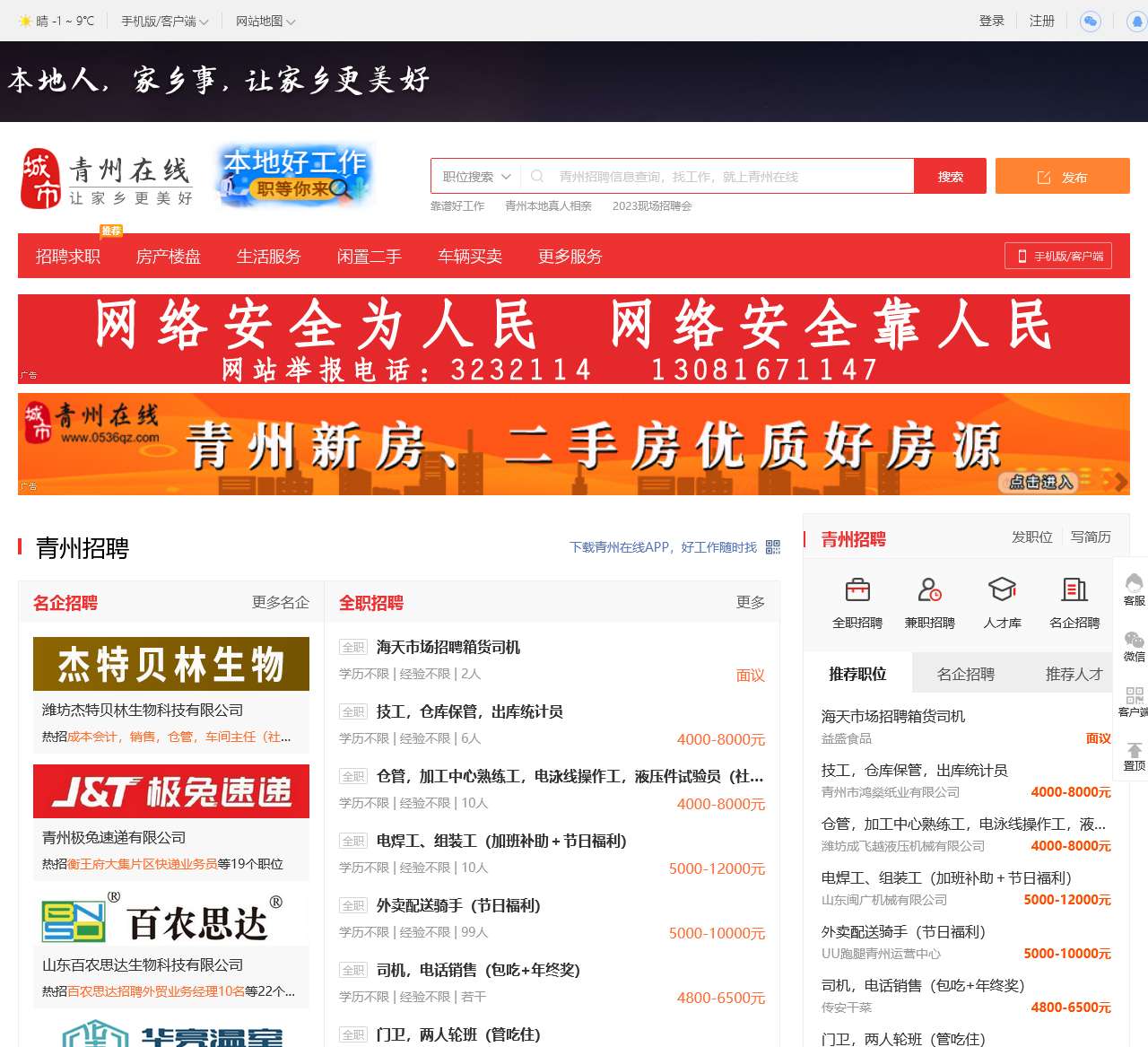
Task: Click 山东闽广机械有限公司 in recommended jobs
Action: click(884, 900)
